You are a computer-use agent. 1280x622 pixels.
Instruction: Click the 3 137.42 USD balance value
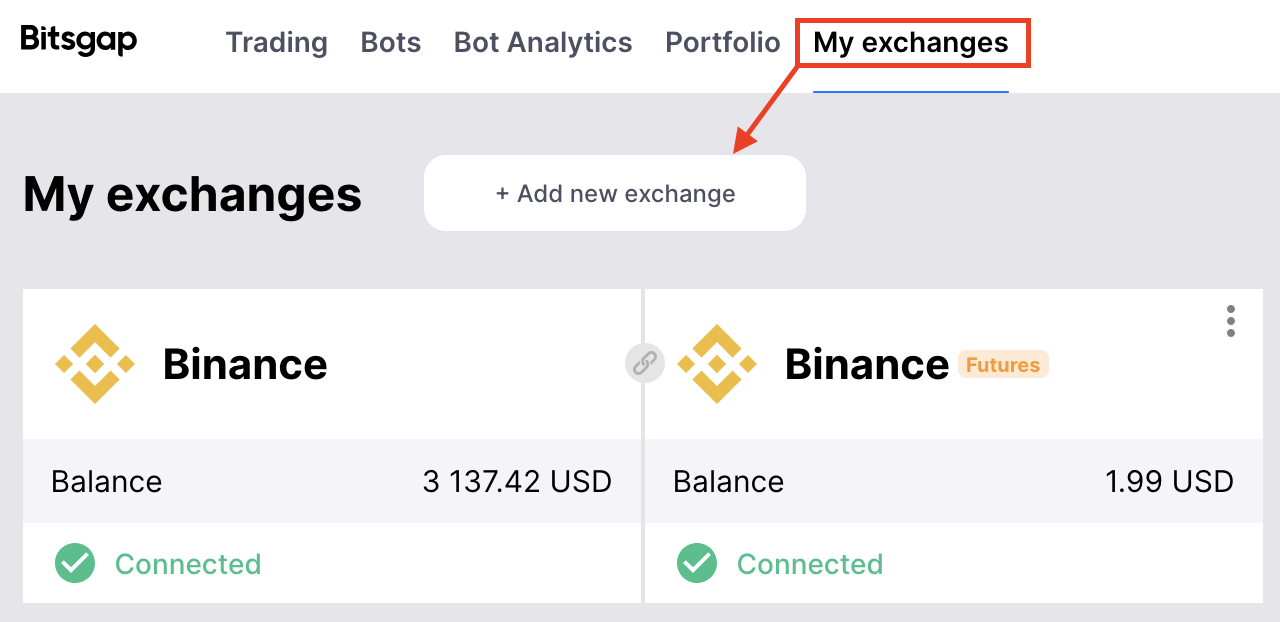517,482
